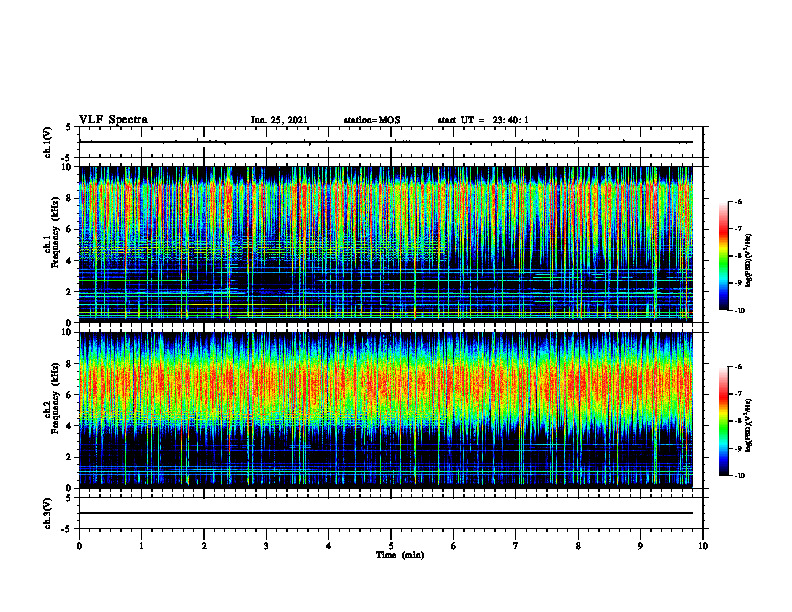Click inside the ch.1 spectrogram panel

(x=386, y=244)
